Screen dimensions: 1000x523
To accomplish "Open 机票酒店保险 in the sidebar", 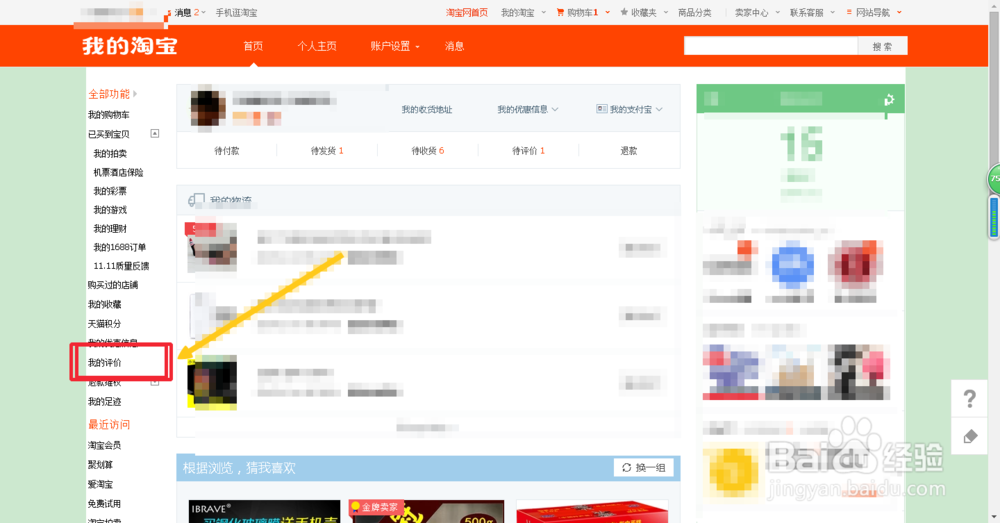I will click(x=118, y=172).
